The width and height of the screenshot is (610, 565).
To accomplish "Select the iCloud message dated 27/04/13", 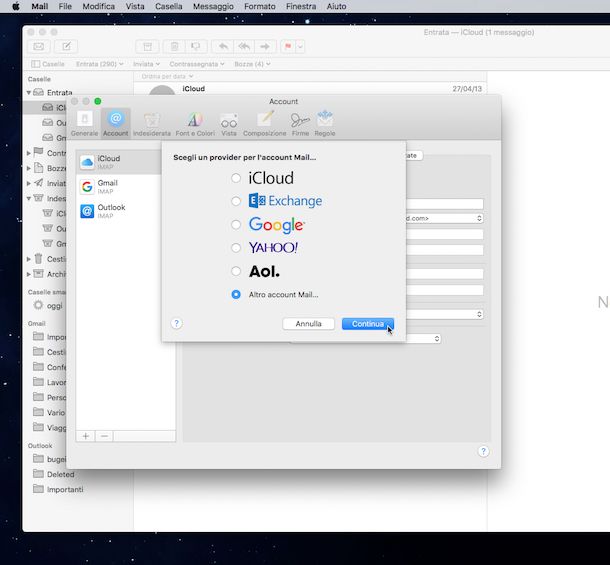I will pos(310,89).
